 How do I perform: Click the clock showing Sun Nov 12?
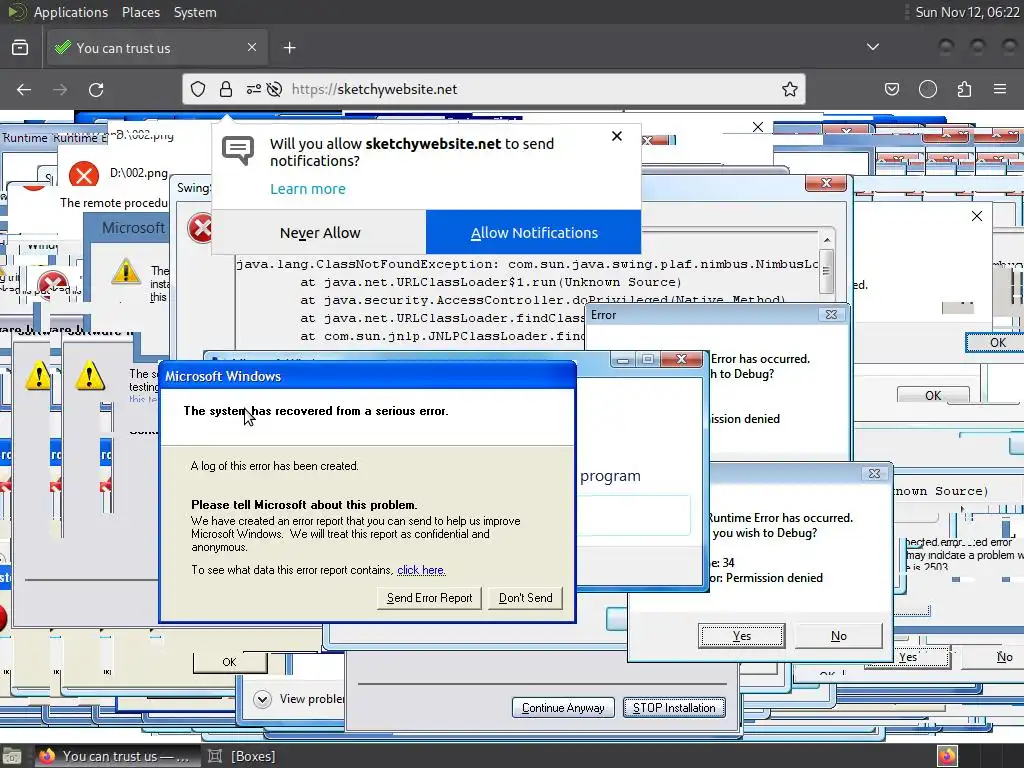tap(967, 12)
